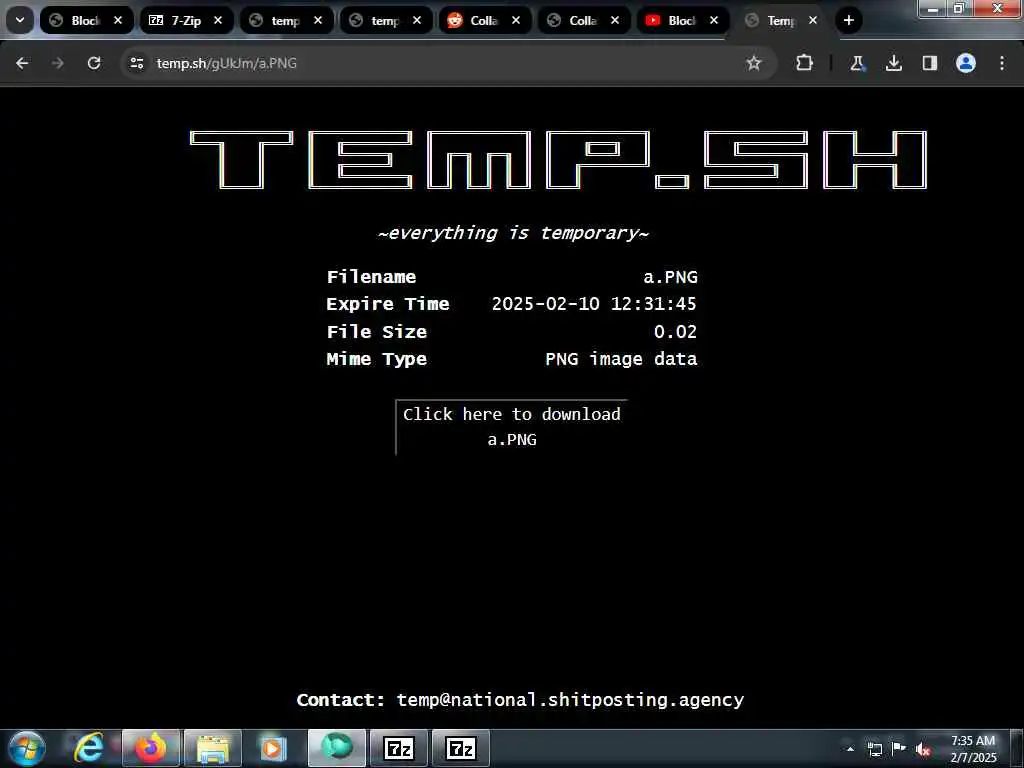Click the everything is temporary tagline

pos(513,233)
